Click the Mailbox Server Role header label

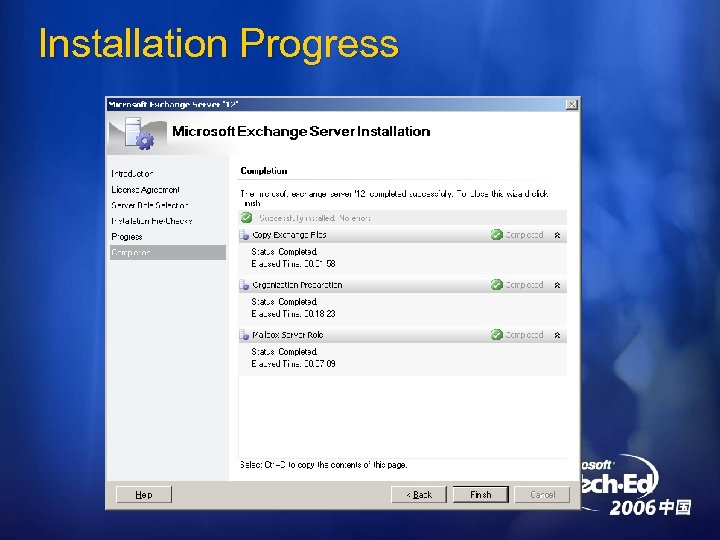pos(287,335)
